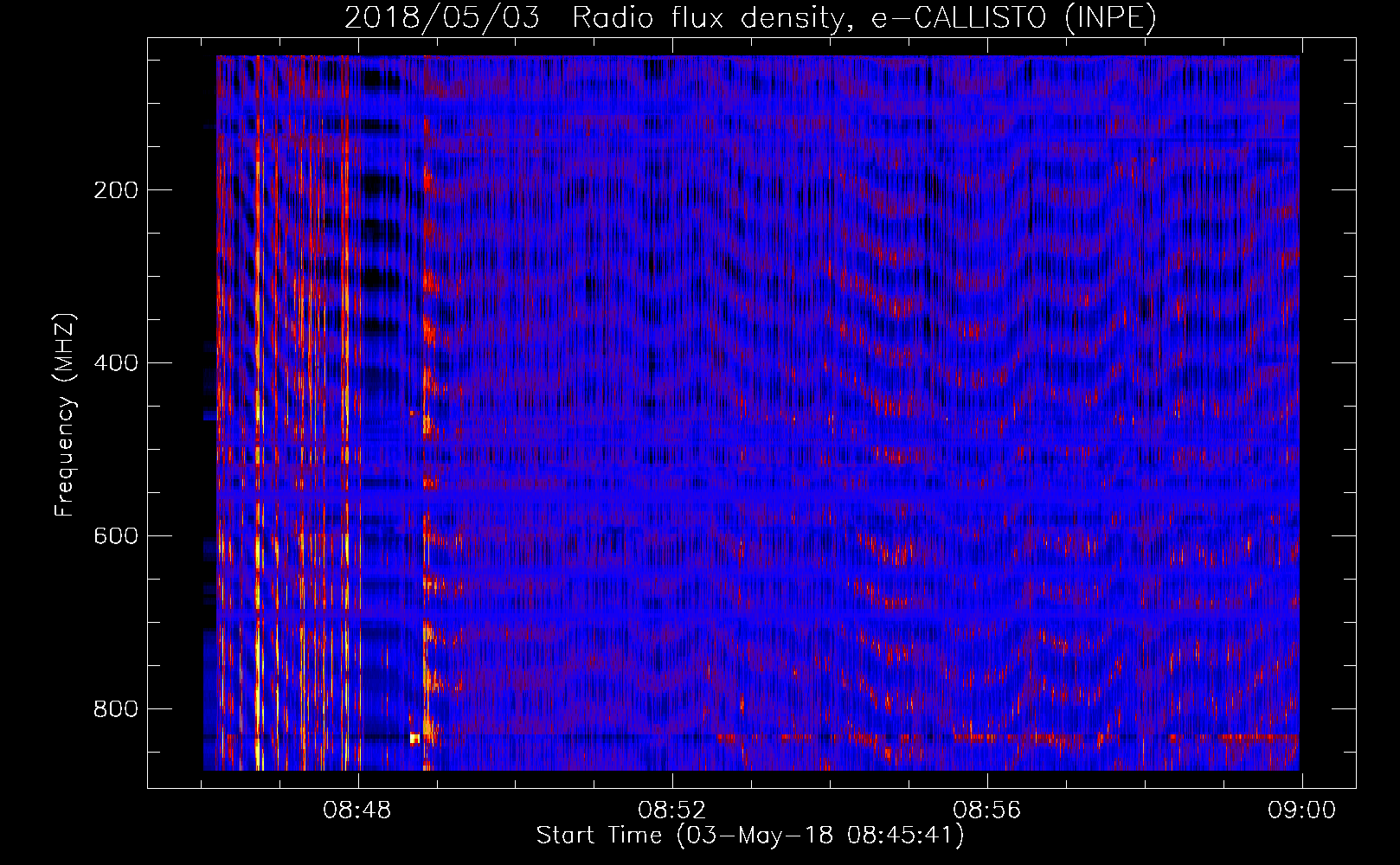Click the 09:00 time tick label
Viewport: 1400px width, 865px height.
tap(1302, 811)
